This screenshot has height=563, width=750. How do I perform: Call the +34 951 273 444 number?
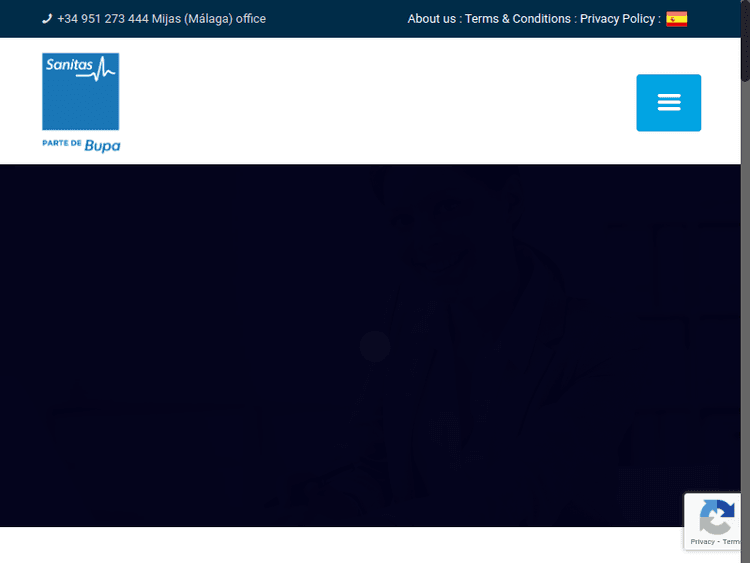point(103,19)
